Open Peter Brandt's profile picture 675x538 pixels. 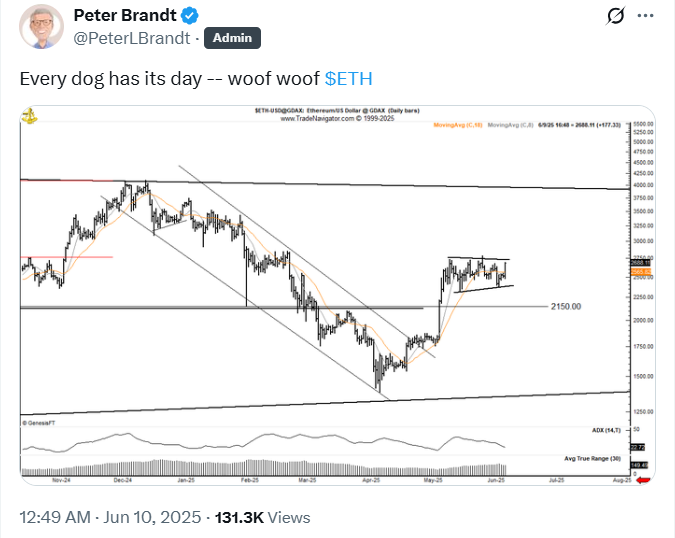coord(36,28)
